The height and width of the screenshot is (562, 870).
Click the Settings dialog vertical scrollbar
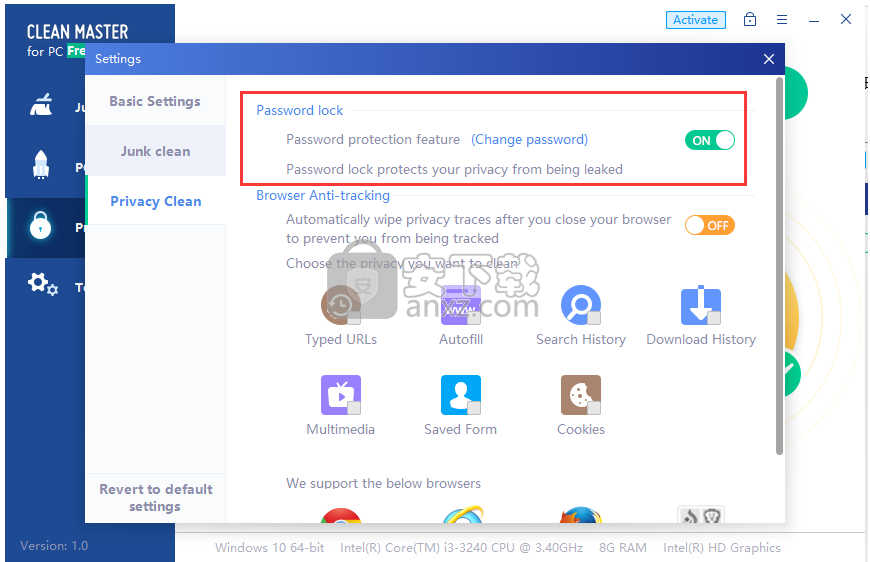[779, 266]
